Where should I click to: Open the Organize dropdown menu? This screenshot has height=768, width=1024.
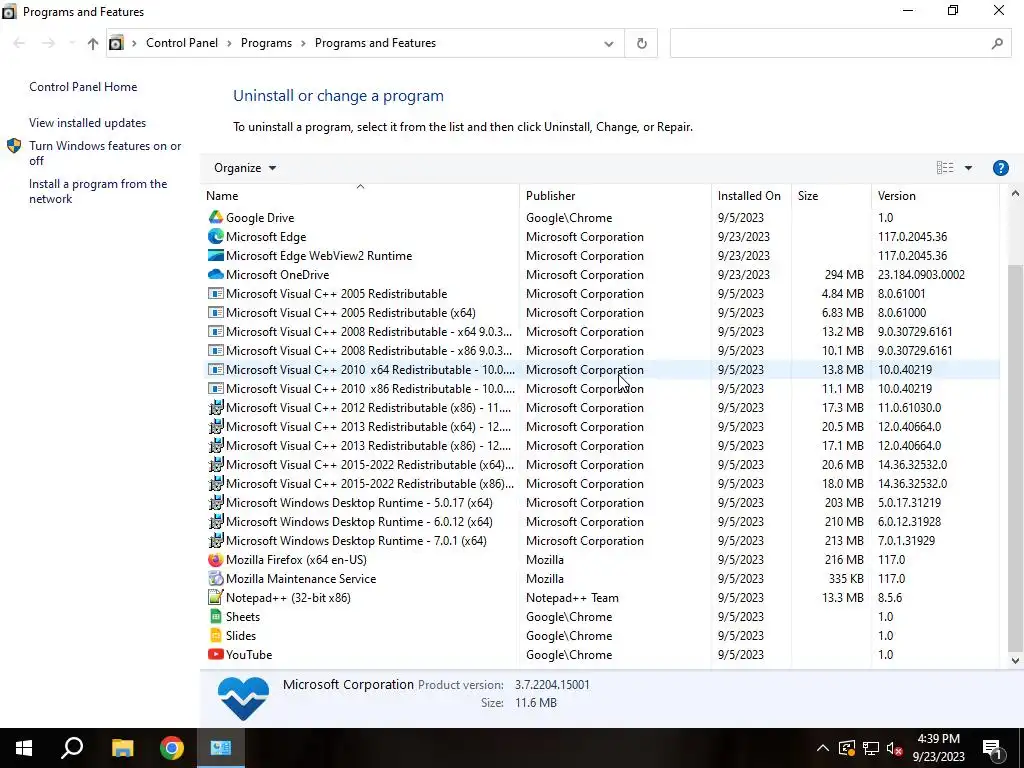tap(245, 168)
